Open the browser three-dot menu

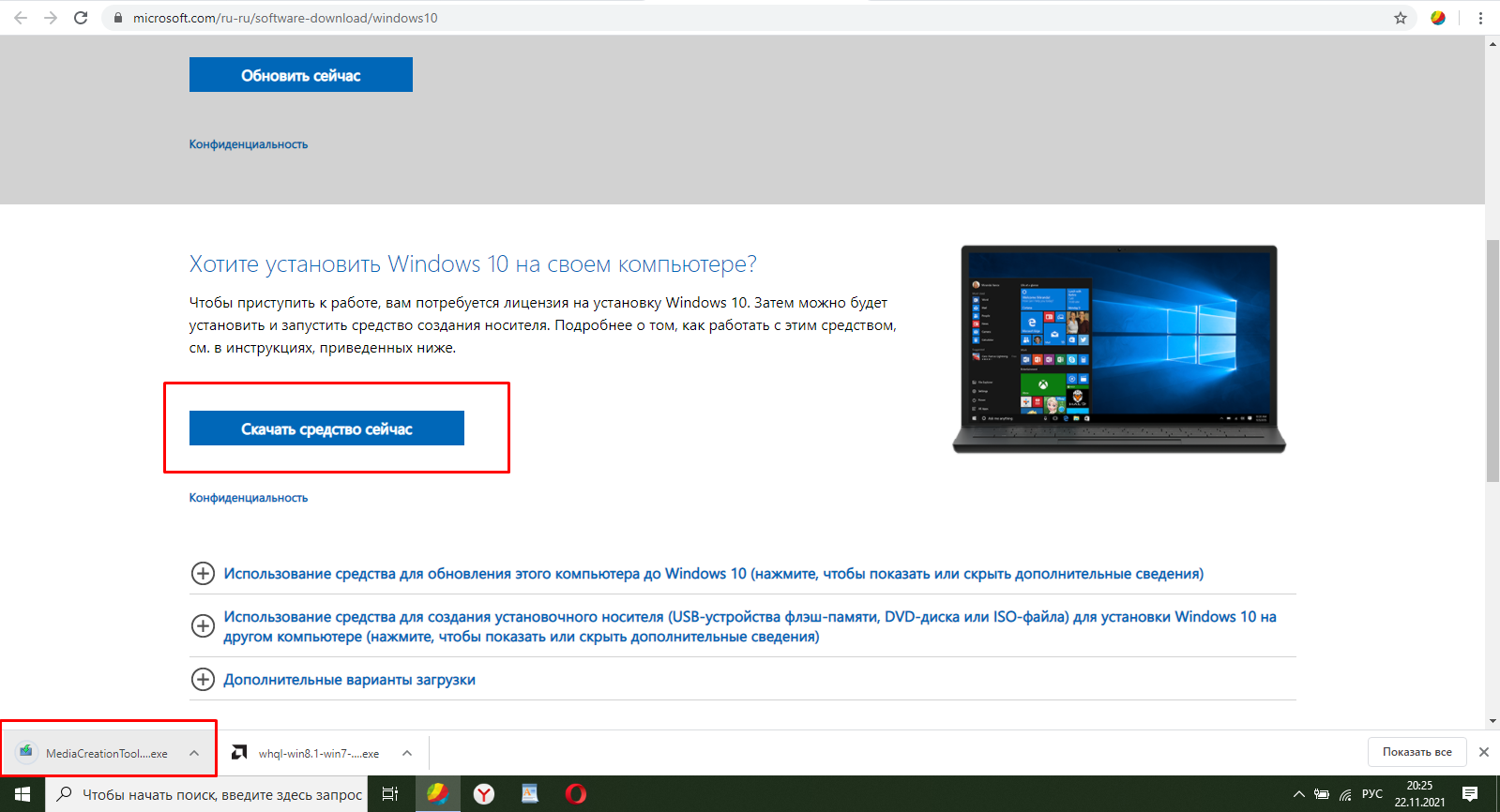[1480, 18]
